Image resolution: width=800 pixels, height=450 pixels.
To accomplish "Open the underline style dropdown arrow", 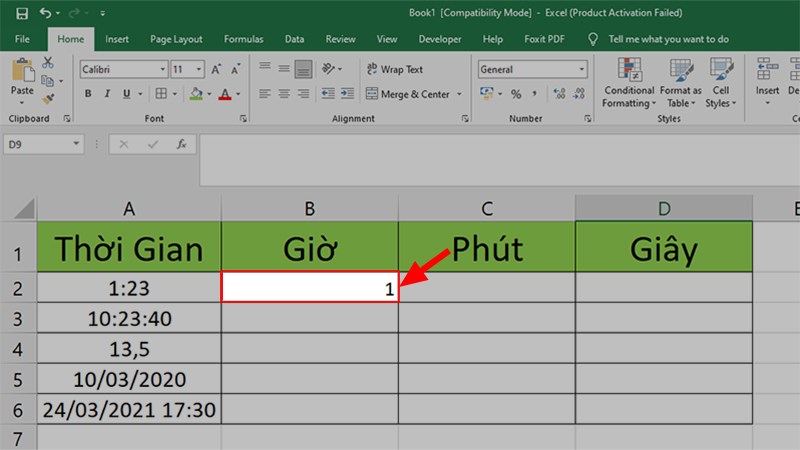I will pyautogui.click(x=140, y=94).
